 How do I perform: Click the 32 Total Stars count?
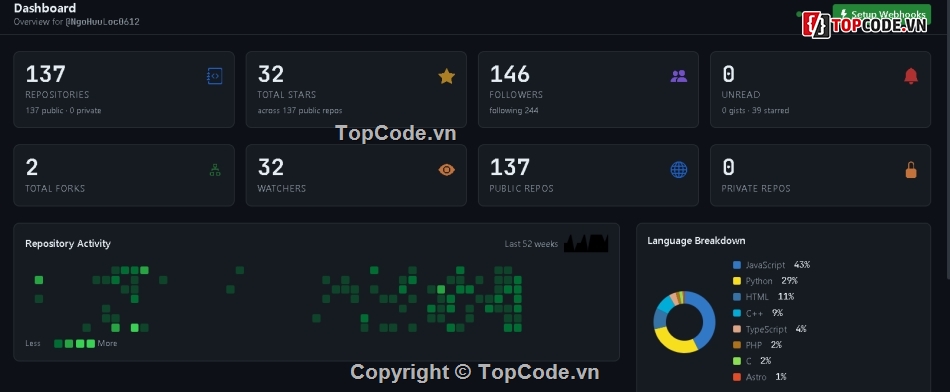(x=271, y=75)
